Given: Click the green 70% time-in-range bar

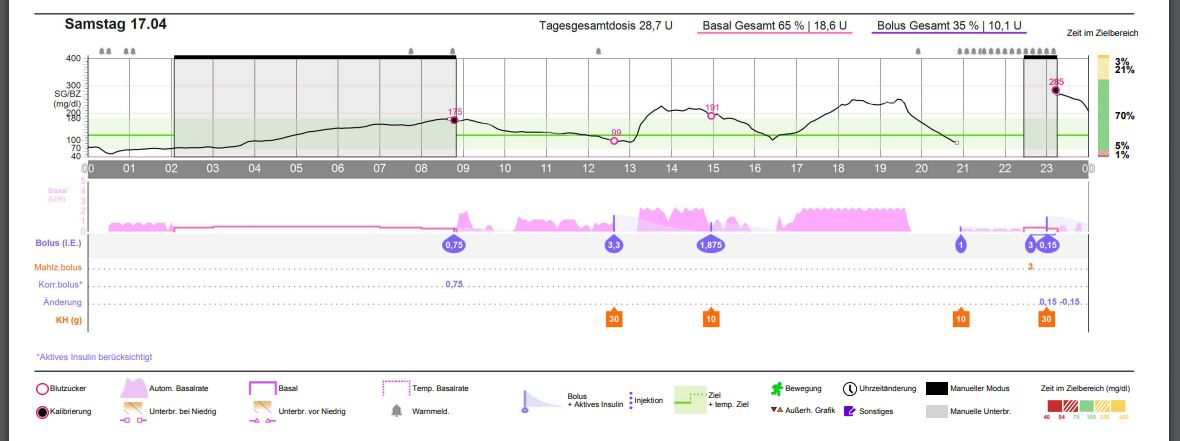Looking at the screenshot, I should coord(1103,115).
